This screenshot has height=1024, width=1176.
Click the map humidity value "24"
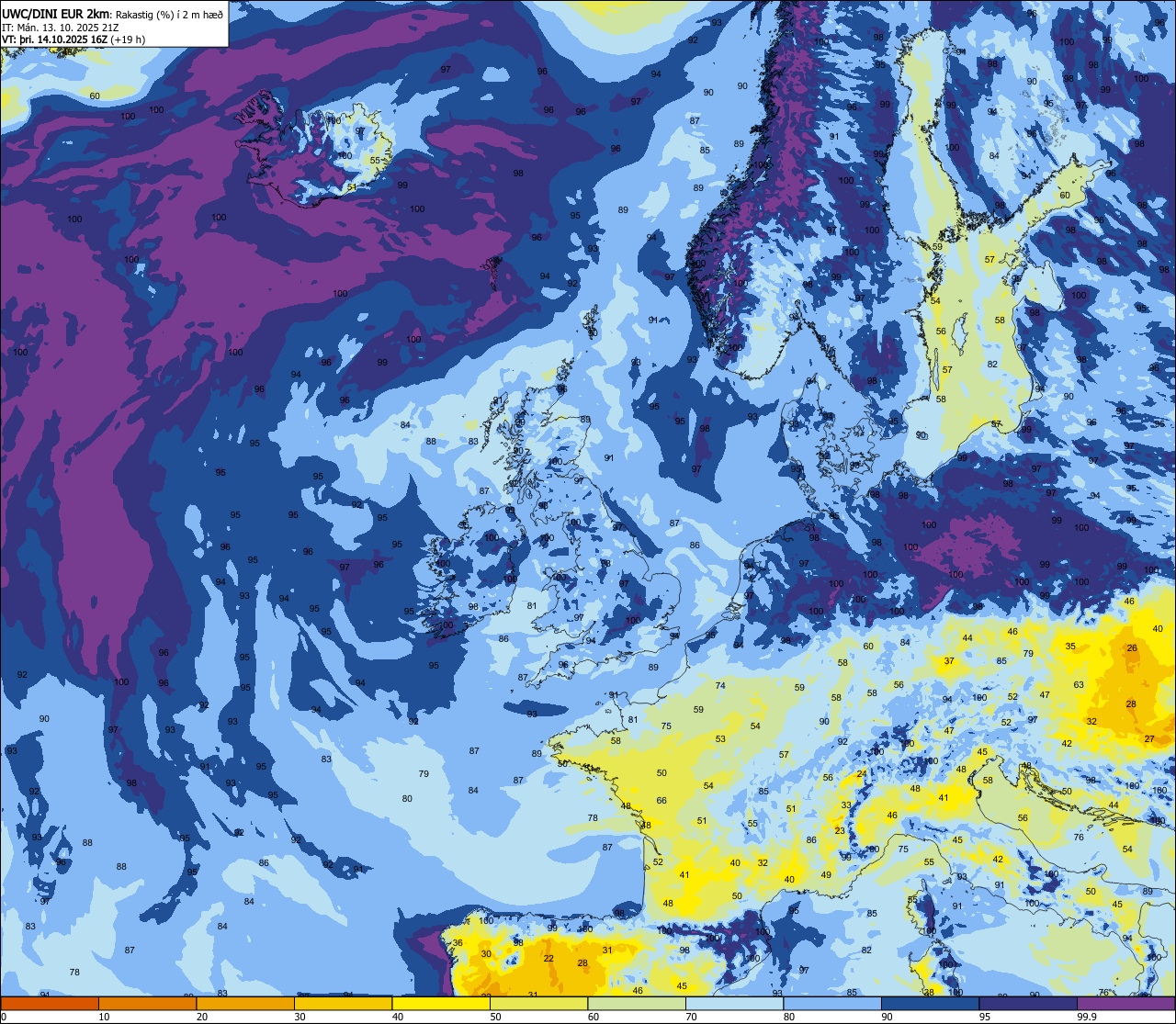click(862, 774)
